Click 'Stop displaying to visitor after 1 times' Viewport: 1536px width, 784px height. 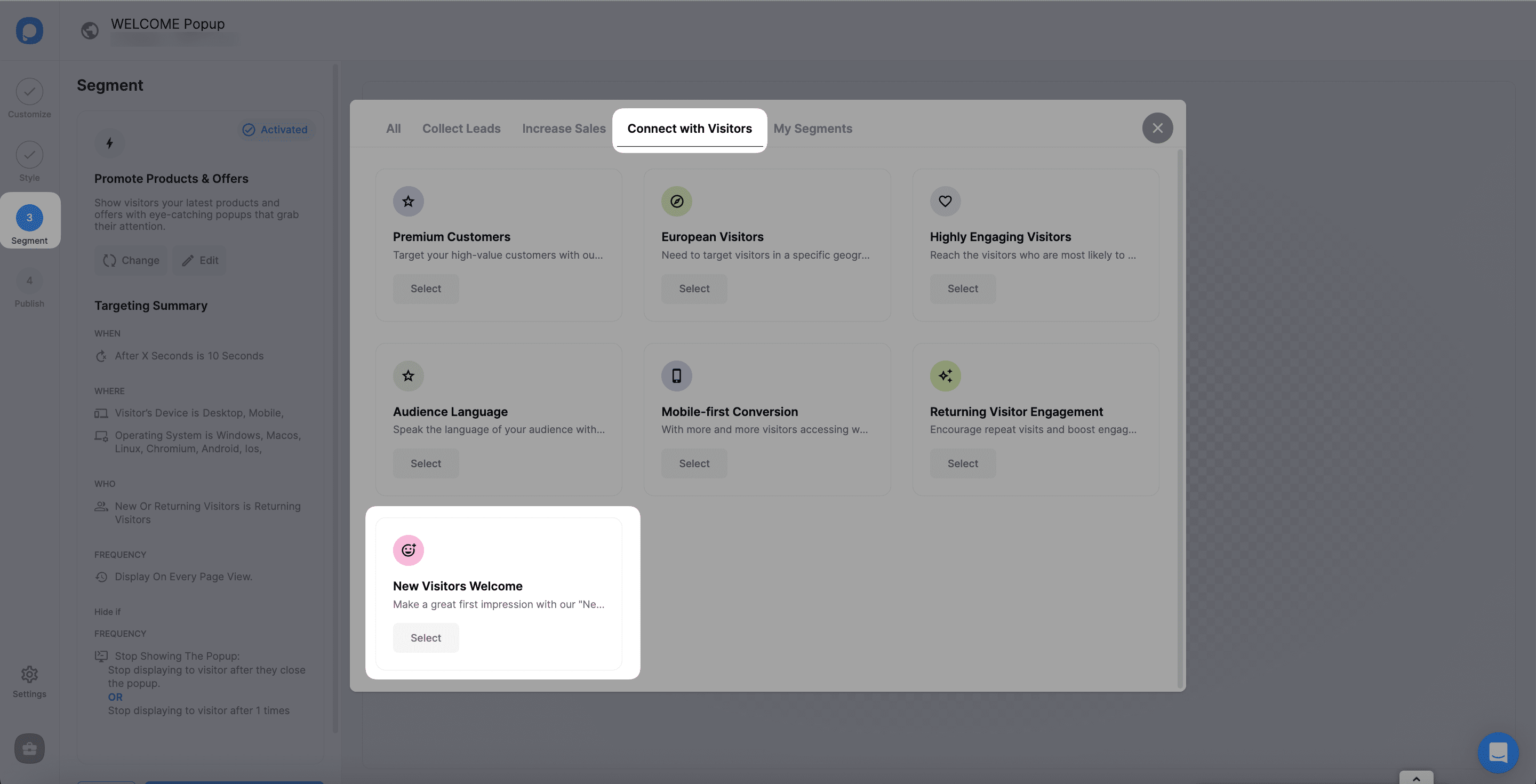point(198,711)
